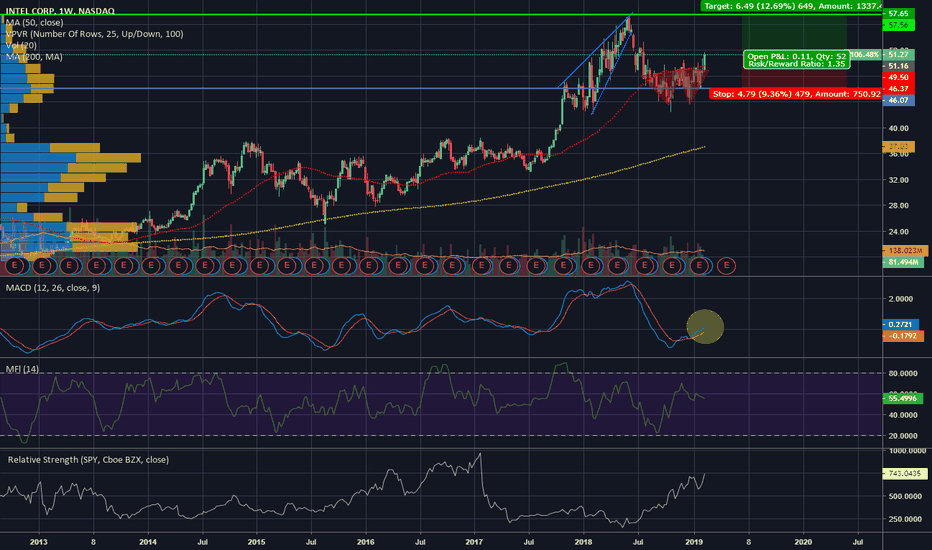Click the 28.00 price scale value

click(x=898, y=206)
